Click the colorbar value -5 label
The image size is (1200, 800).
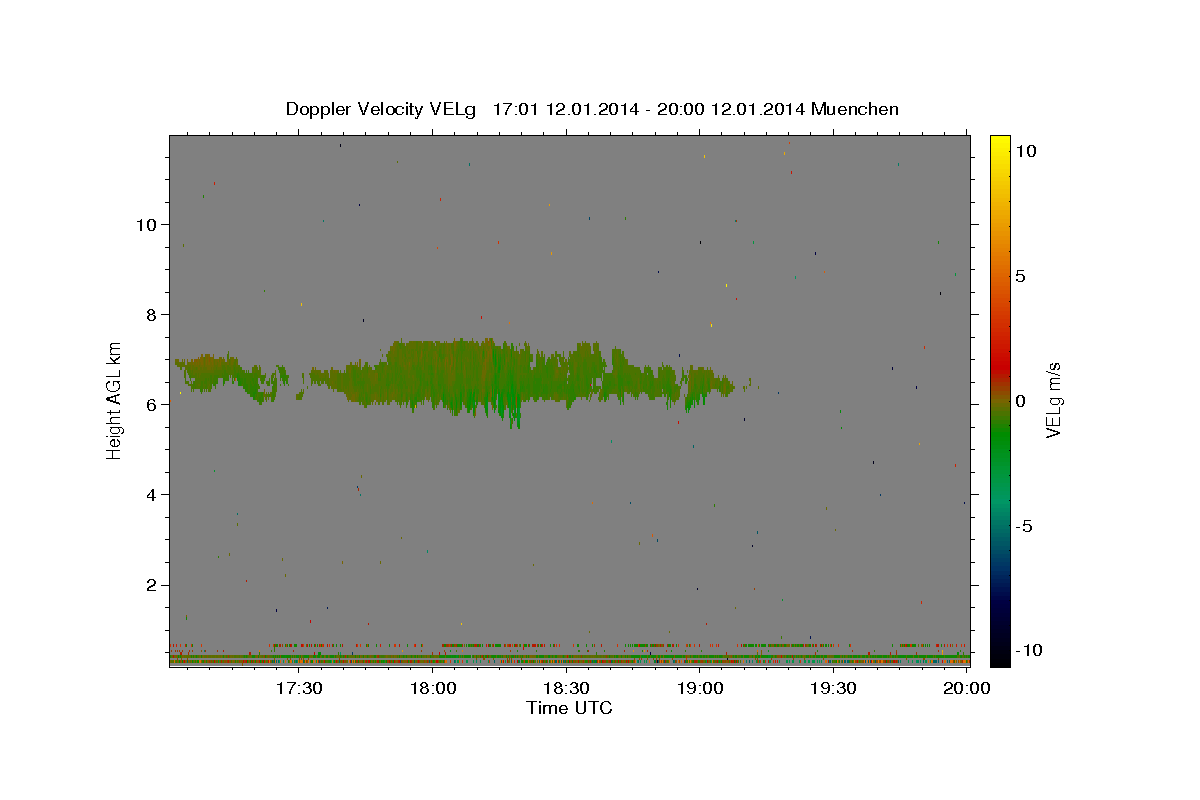coord(1024,526)
